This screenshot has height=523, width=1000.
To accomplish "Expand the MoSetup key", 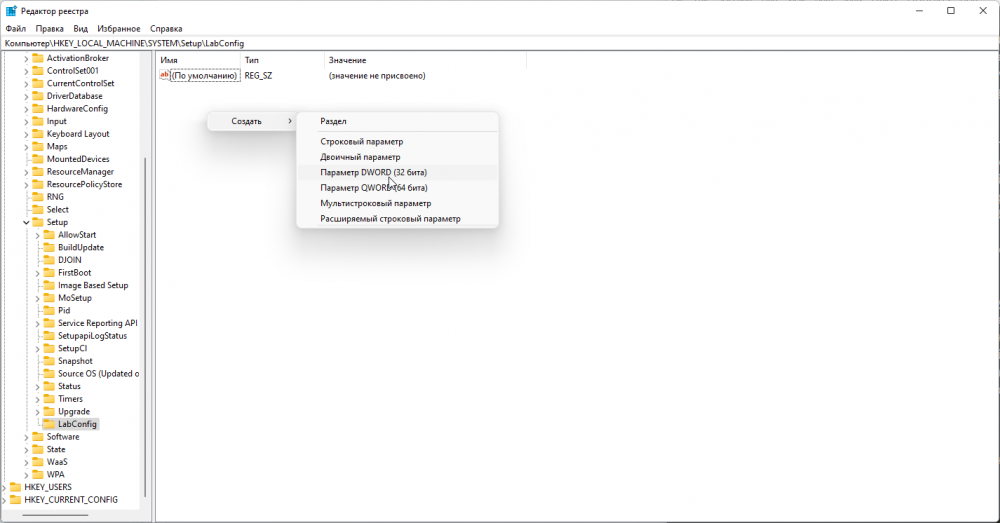I will click(38, 298).
